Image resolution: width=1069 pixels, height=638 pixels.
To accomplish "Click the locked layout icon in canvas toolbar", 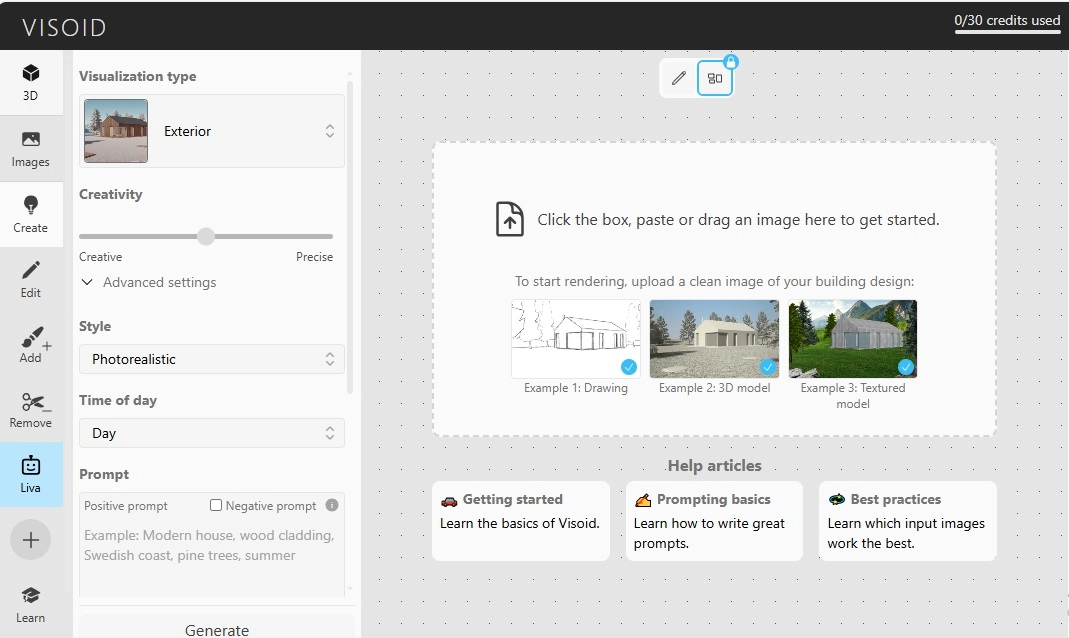I will point(715,78).
